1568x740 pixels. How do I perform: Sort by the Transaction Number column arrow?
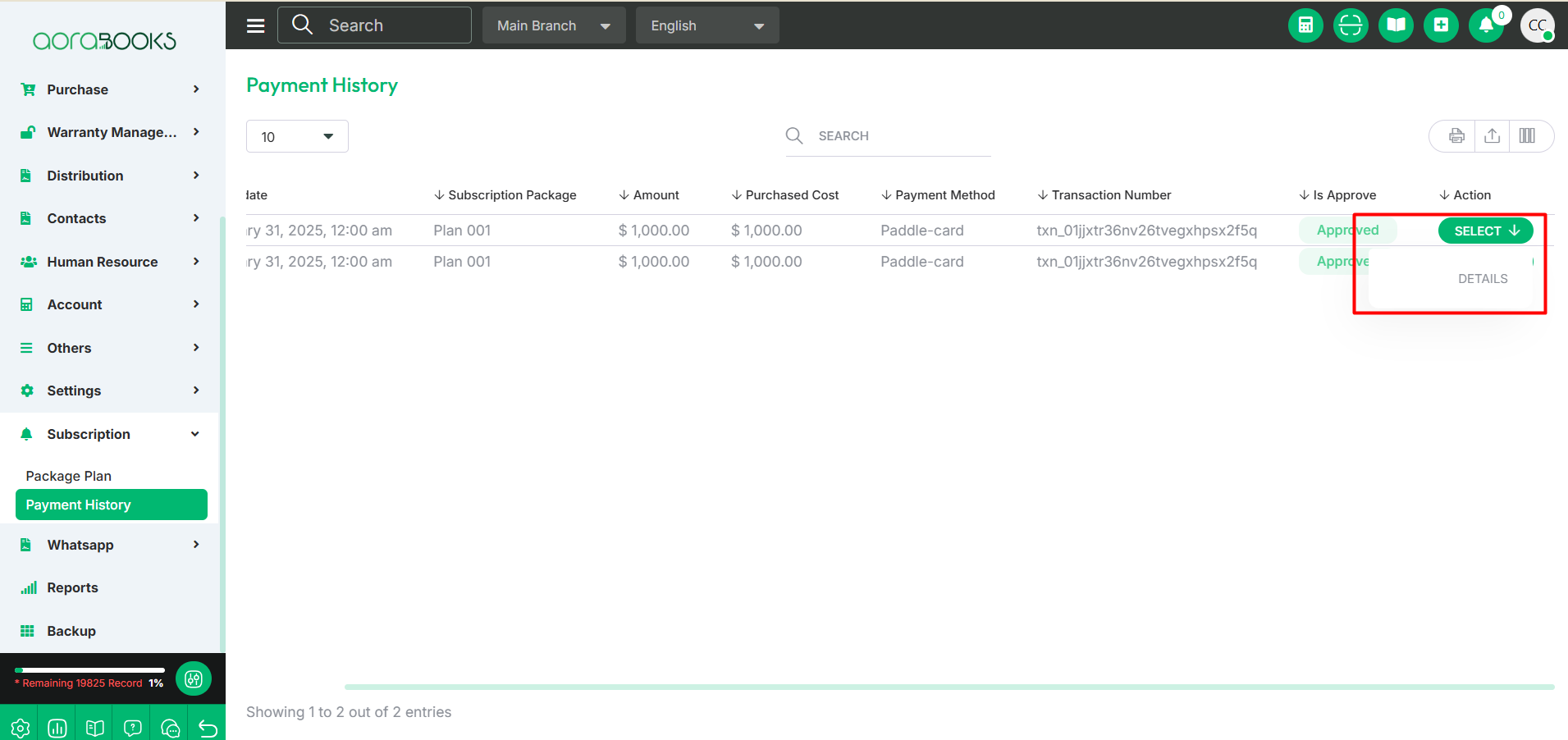tap(1043, 195)
